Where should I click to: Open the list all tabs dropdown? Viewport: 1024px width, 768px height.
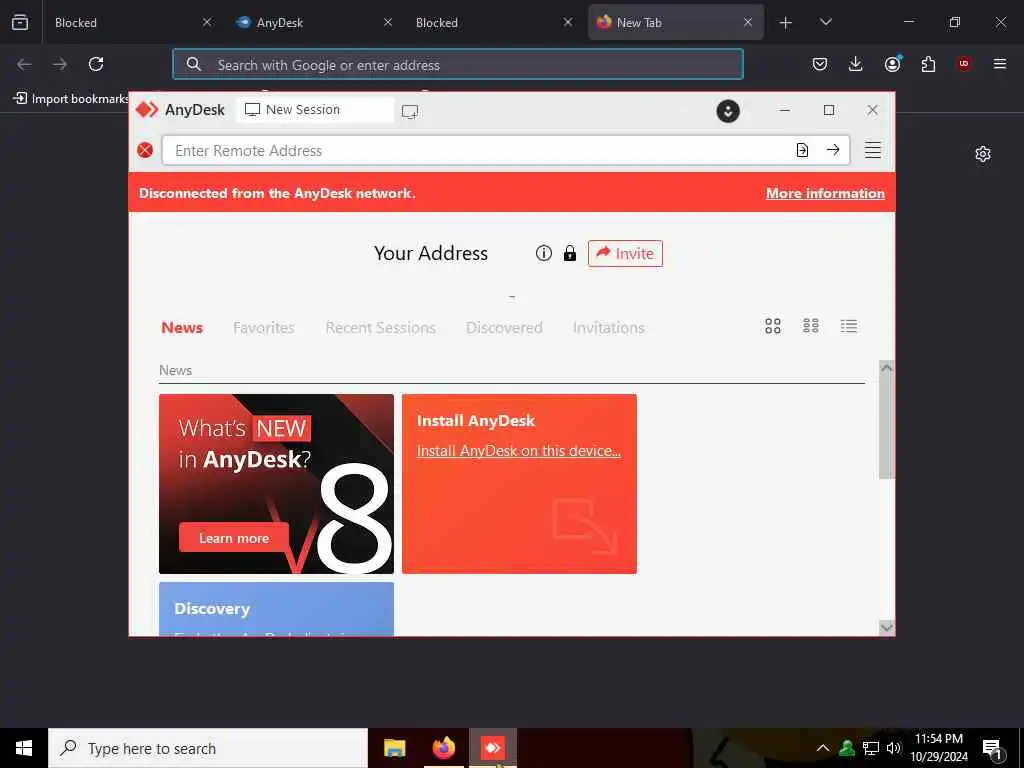(x=825, y=22)
